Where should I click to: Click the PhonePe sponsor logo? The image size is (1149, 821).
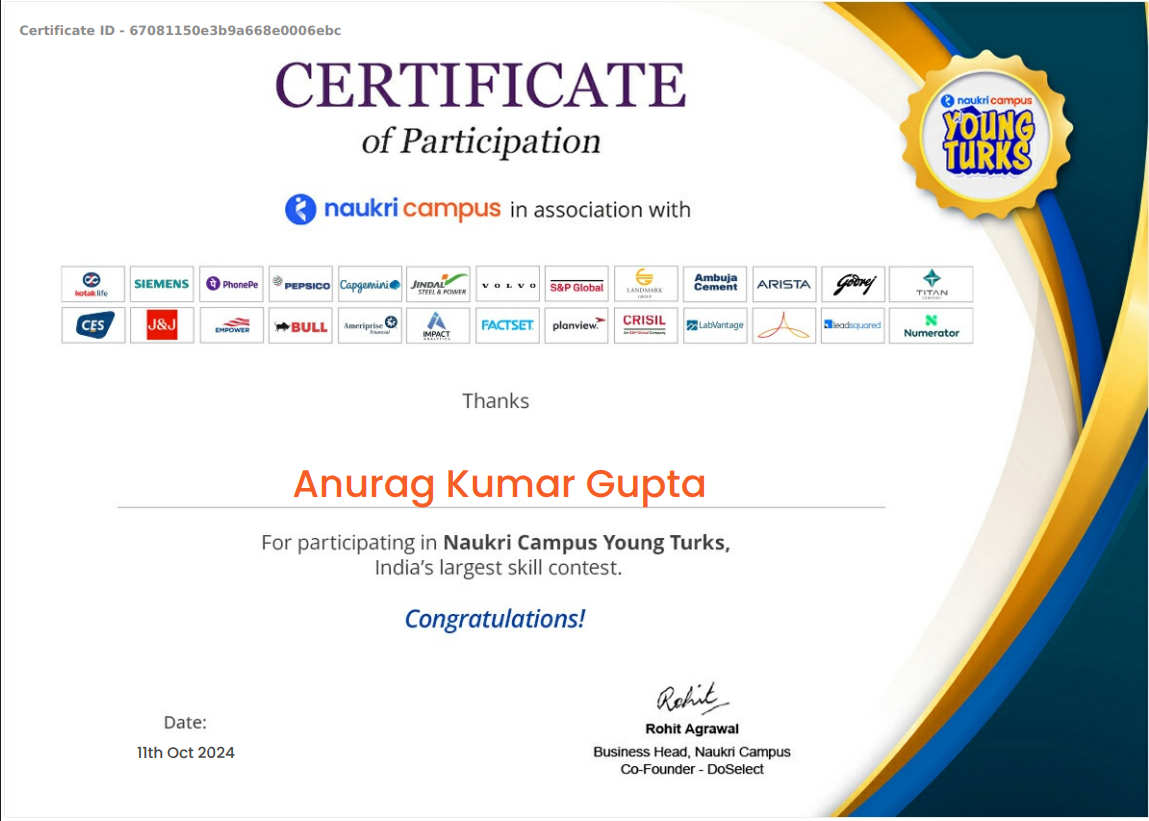click(x=231, y=284)
